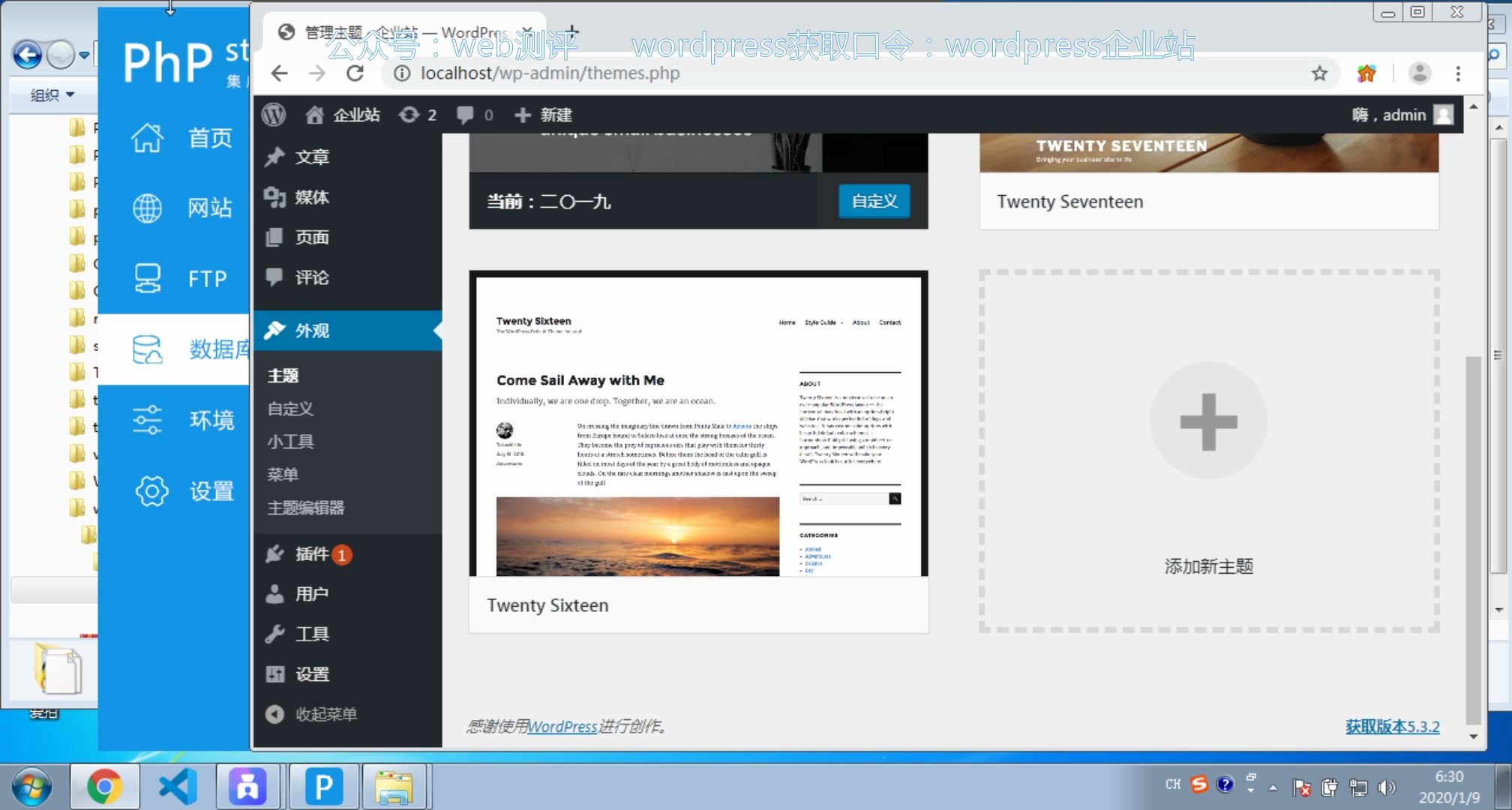Follow the 获取版本5.3.2 link
This screenshot has width=1512, height=810.
pos(1392,726)
